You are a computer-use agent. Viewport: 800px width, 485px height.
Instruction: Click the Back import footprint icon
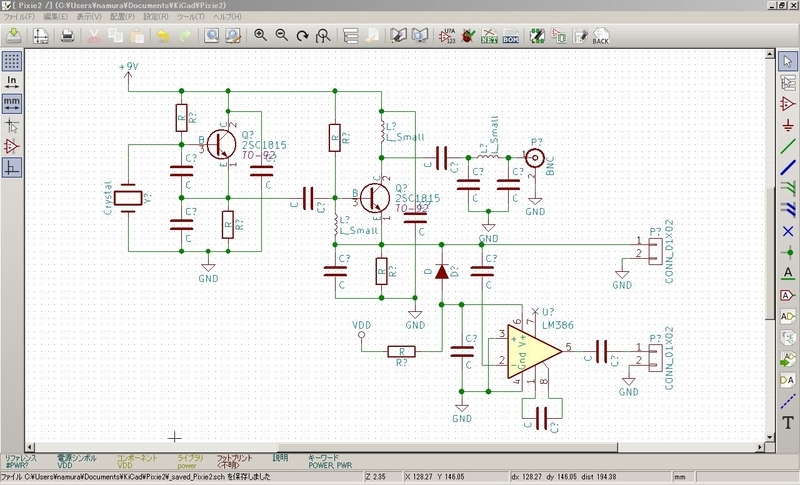600,37
